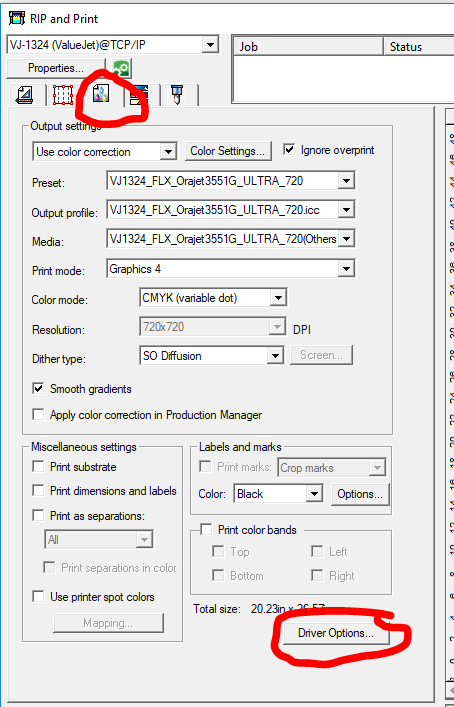Switch to the Panel tiling tab icon
Viewport: 454px width, 707px height.
point(63,94)
